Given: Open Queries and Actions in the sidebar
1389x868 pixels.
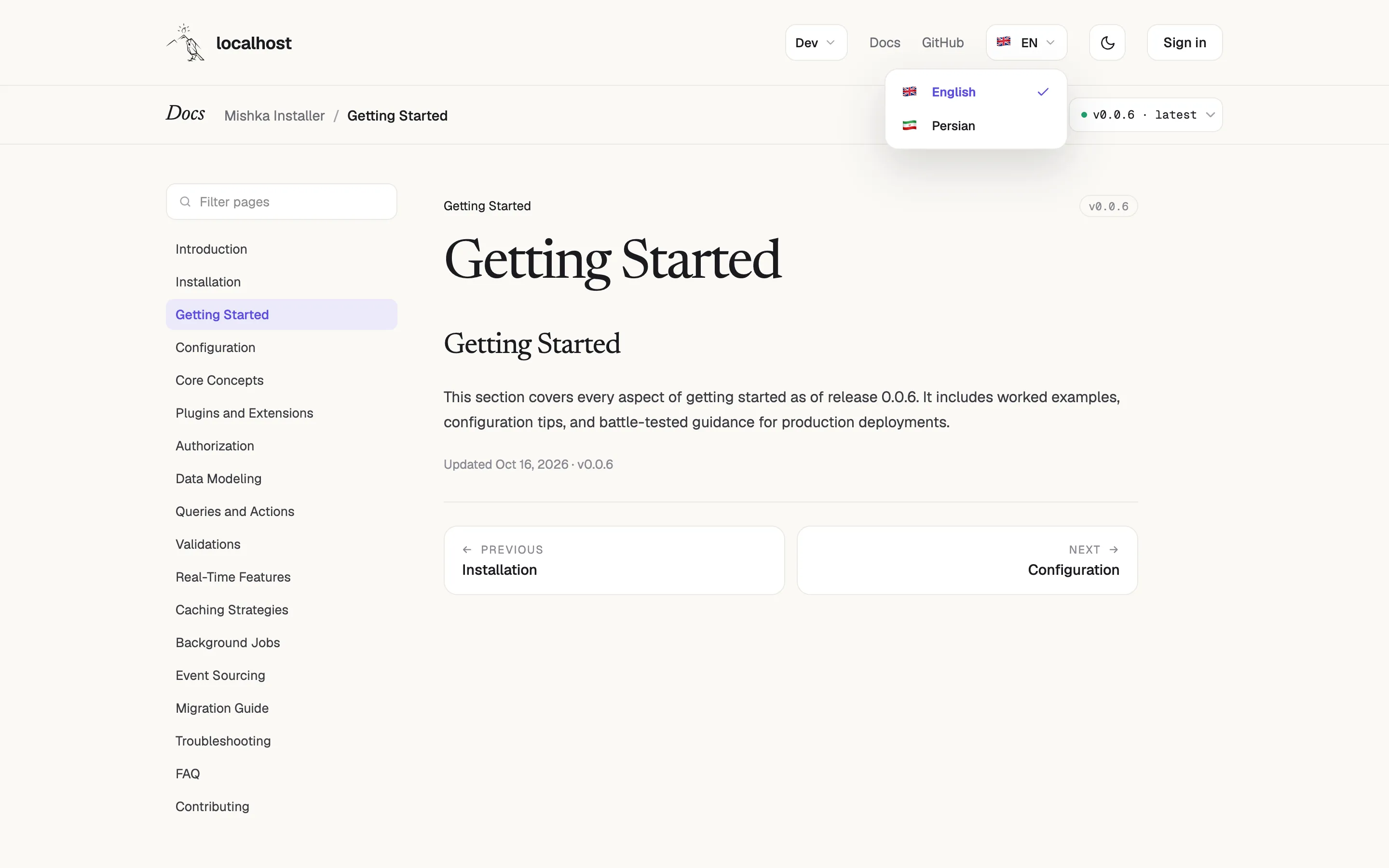Looking at the screenshot, I should (x=281, y=511).
